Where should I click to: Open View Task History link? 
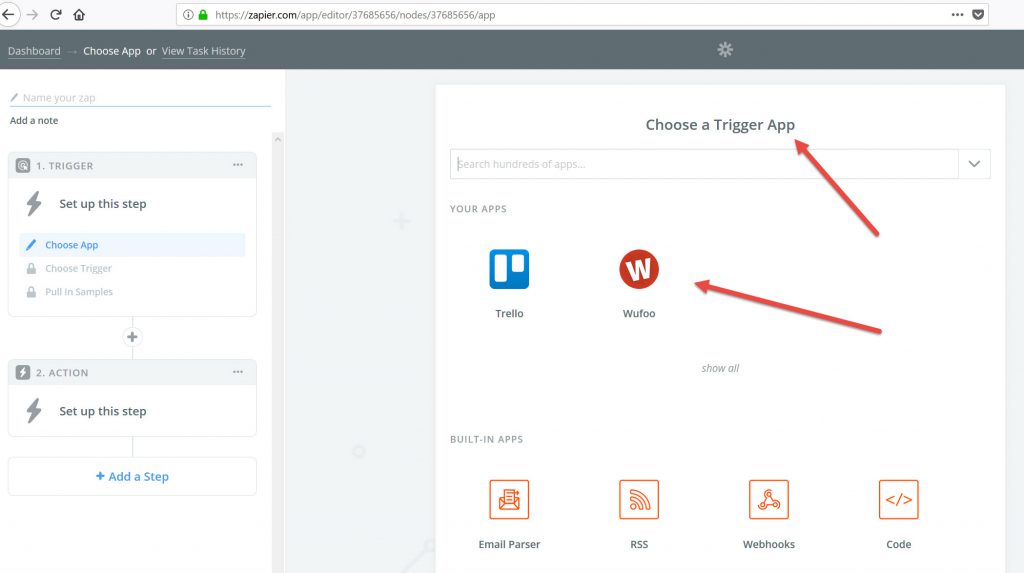[203, 51]
